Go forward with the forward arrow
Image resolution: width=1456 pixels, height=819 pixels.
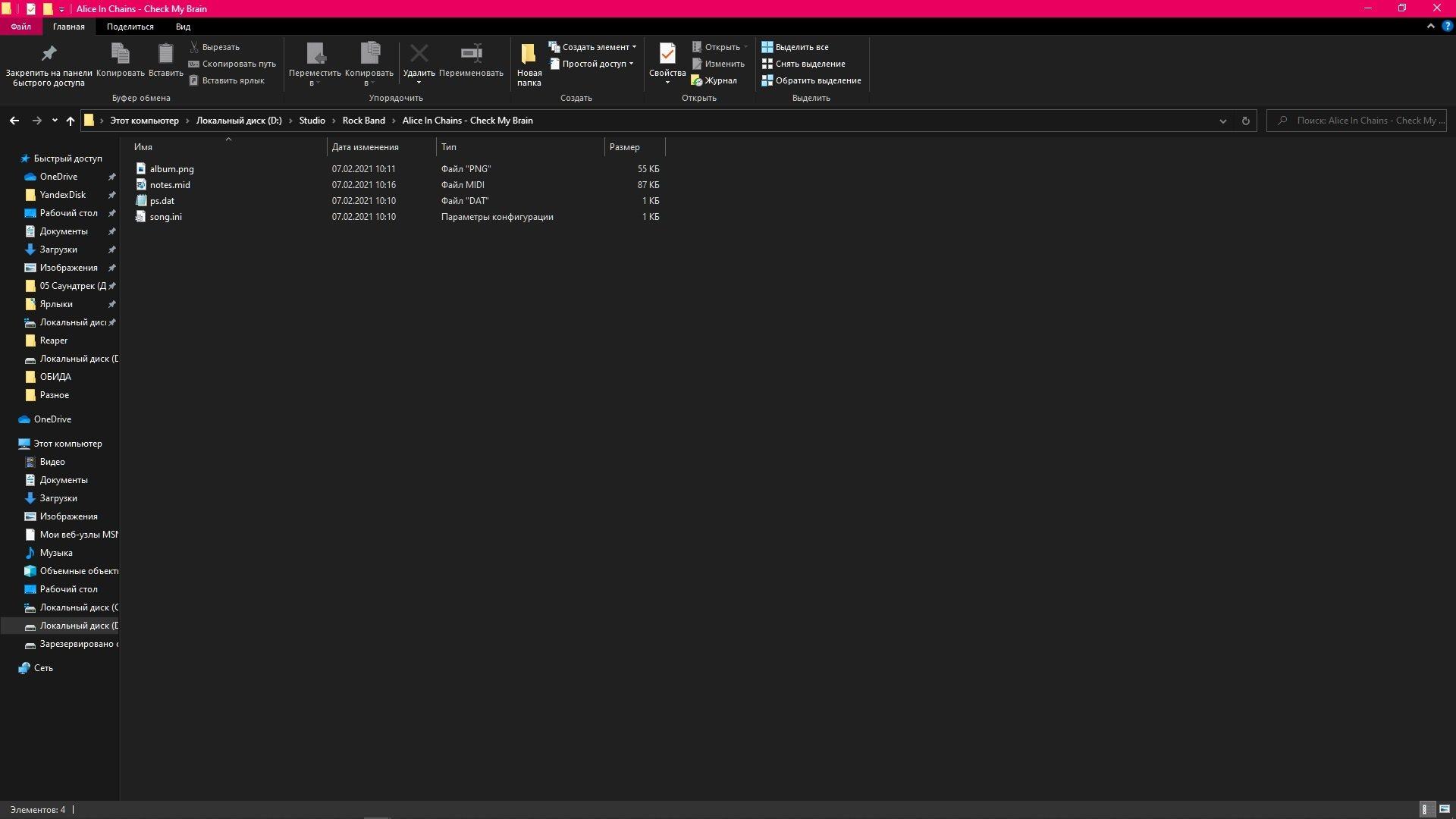pyautogui.click(x=36, y=121)
